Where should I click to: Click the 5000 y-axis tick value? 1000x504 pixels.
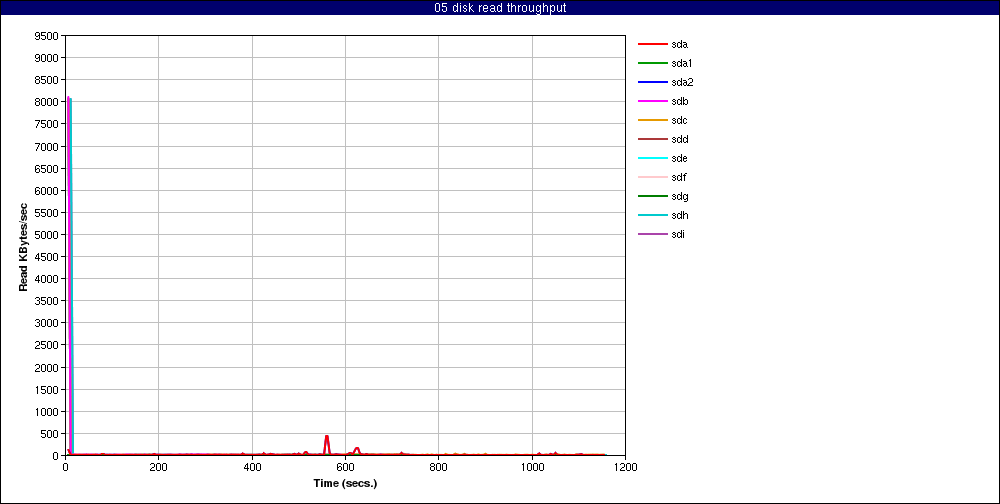[47, 235]
